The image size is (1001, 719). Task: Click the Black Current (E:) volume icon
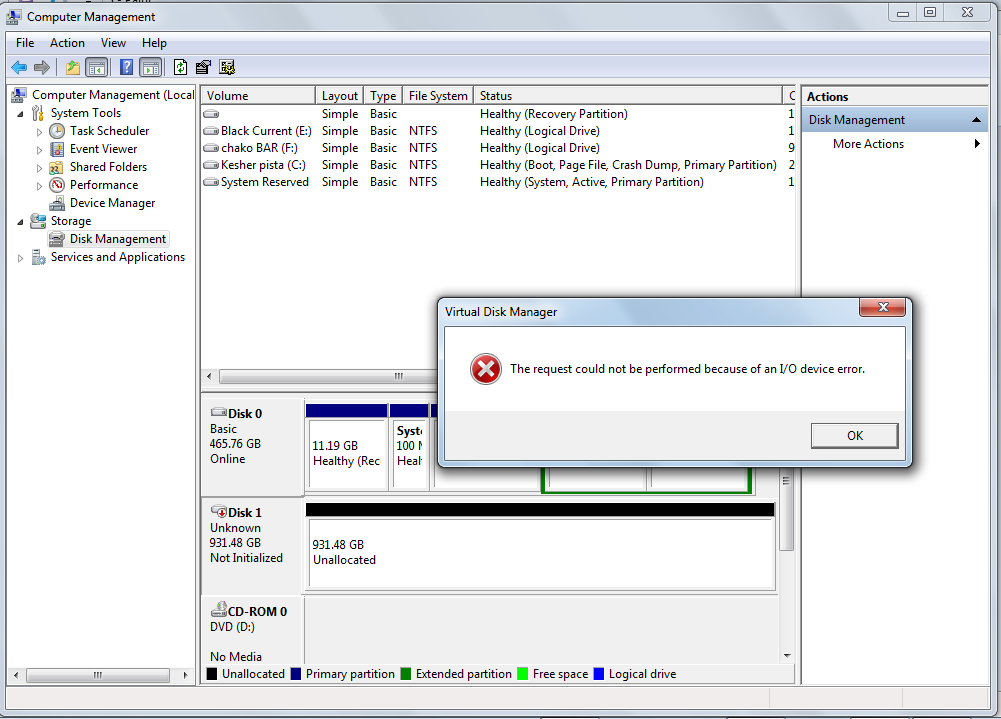coord(211,131)
